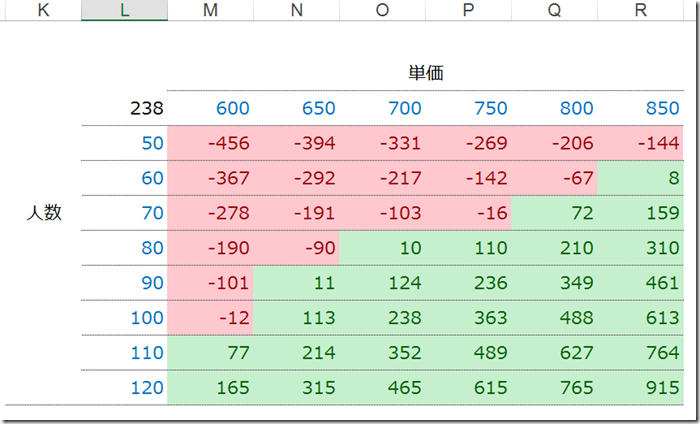The width and height of the screenshot is (700, 424).
Task: Select the 人数 label cell
Action: (x=43, y=213)
